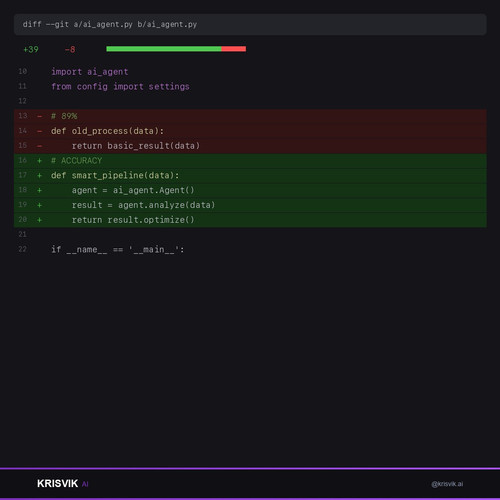Viewport: 500px width, 500px height.
Task: Click the added comment '# ACCURACY'
Action: (76, 161)
